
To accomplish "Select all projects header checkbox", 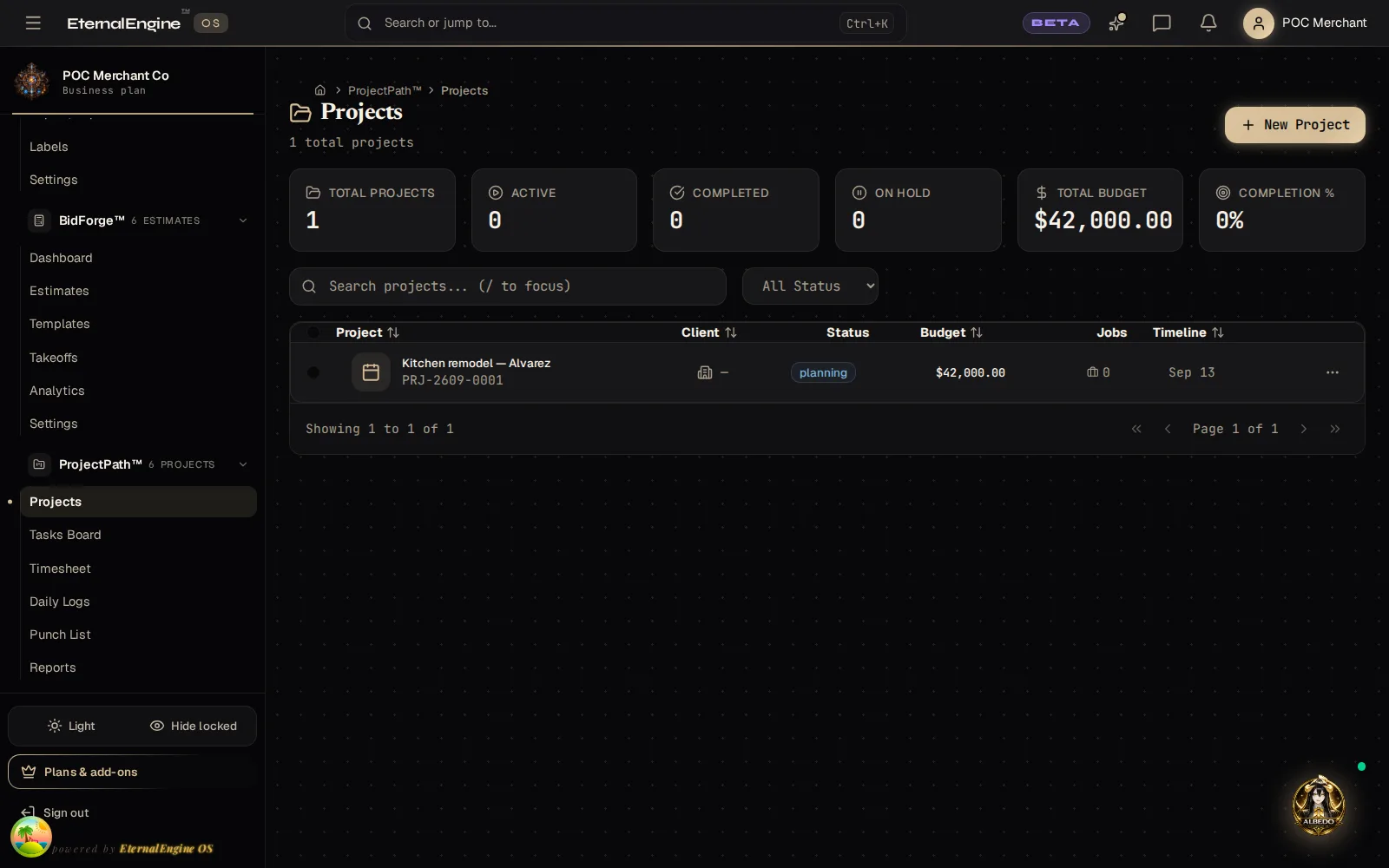I will 313,332.
